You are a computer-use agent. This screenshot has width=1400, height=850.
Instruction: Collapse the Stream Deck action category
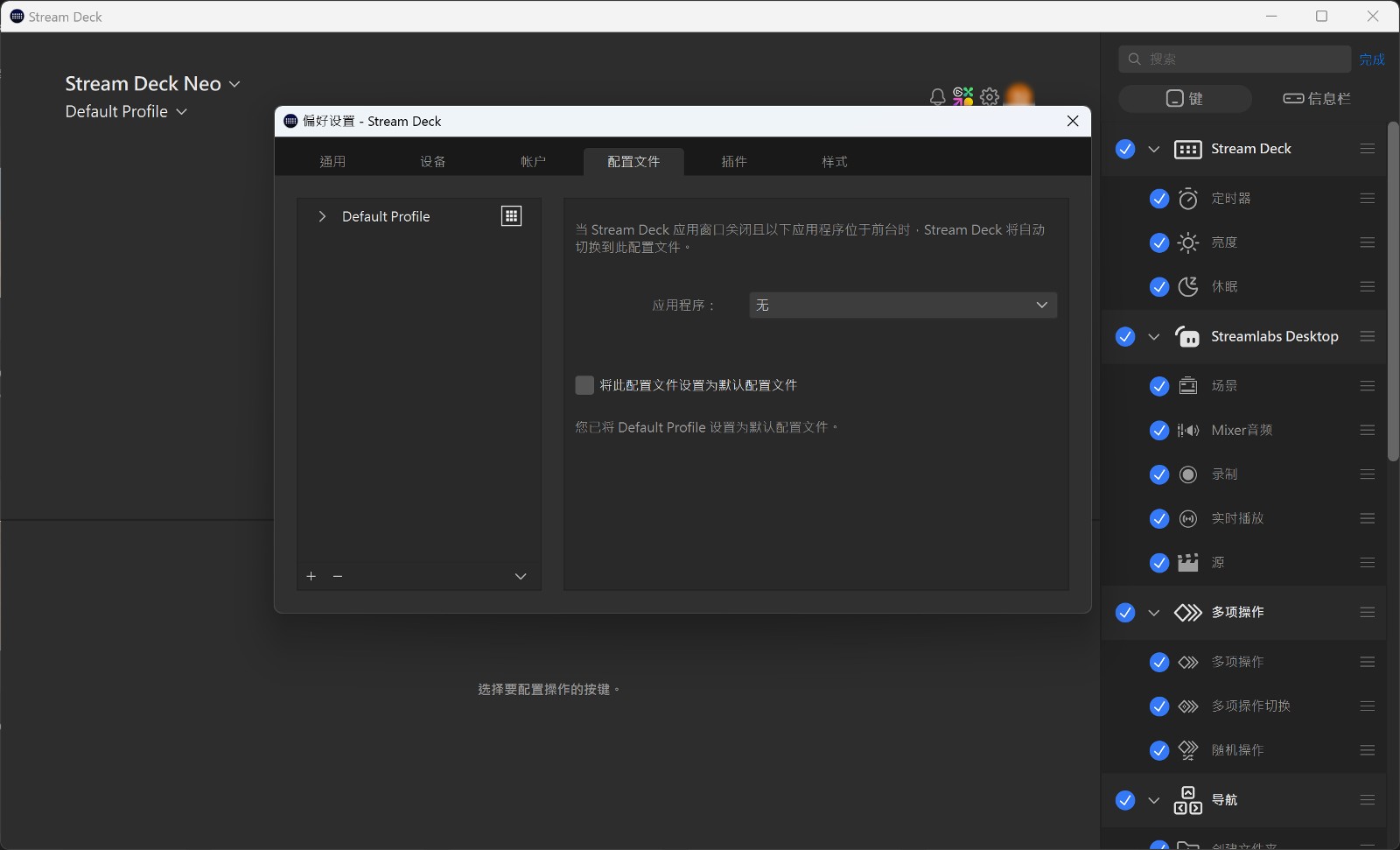click(x=1154, y=149)
